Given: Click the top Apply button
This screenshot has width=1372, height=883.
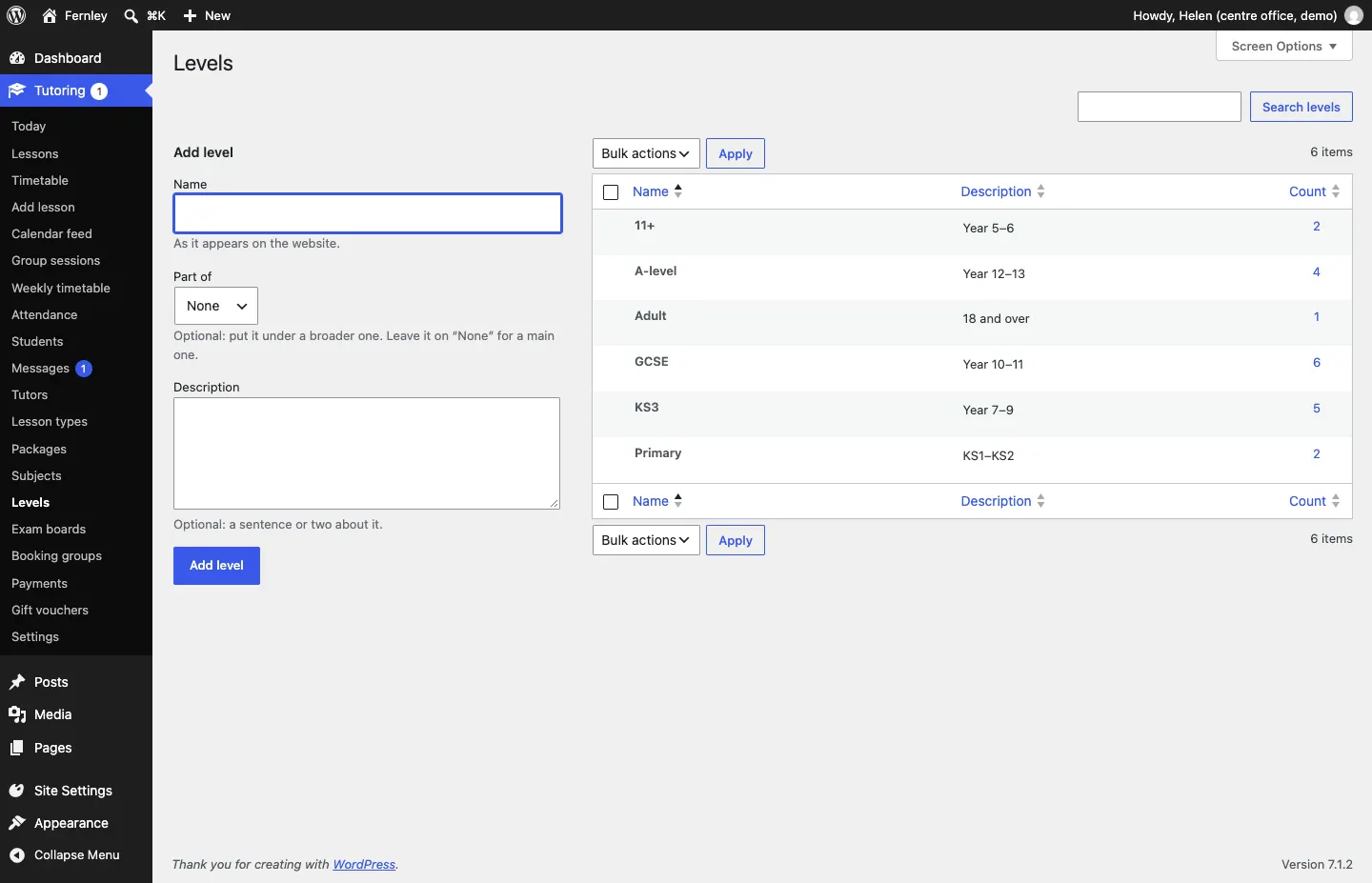Looking at the screenshot, I should tap(736, 153).
